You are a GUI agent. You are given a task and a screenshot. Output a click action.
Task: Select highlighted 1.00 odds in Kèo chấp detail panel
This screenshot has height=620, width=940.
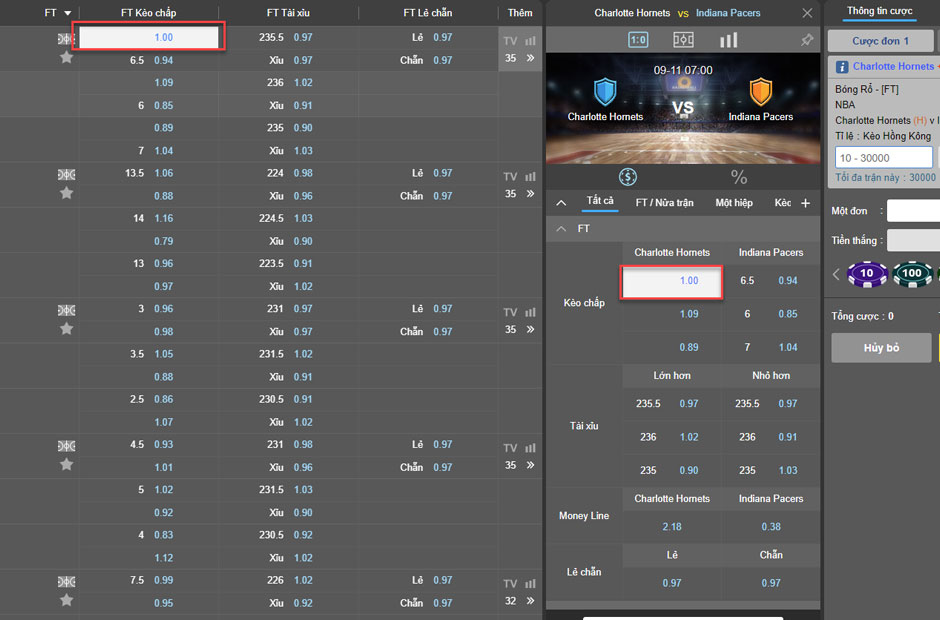point(671,281)
